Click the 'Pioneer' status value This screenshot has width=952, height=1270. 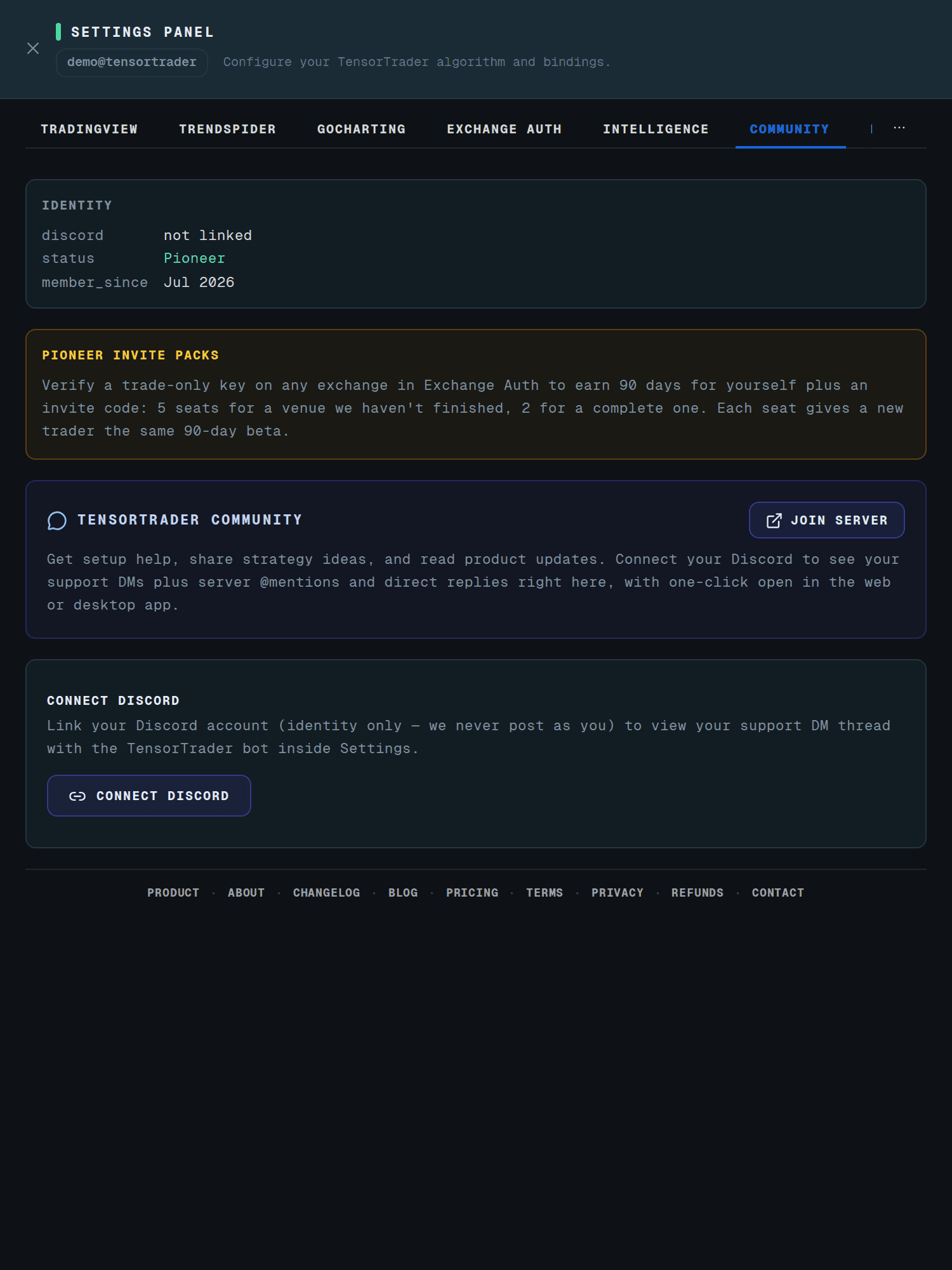click(x=195, y=258)
